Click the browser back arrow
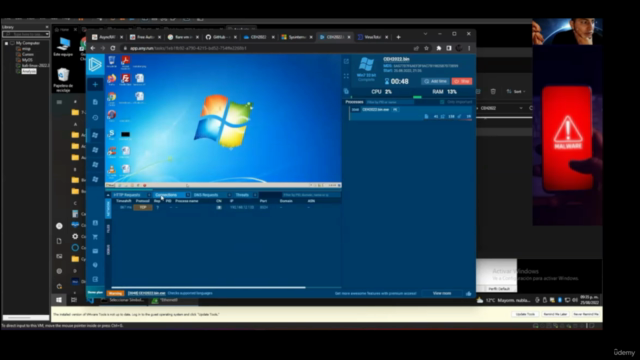The height and width of the screenshot is (360, 640). (x=93, y=48)
